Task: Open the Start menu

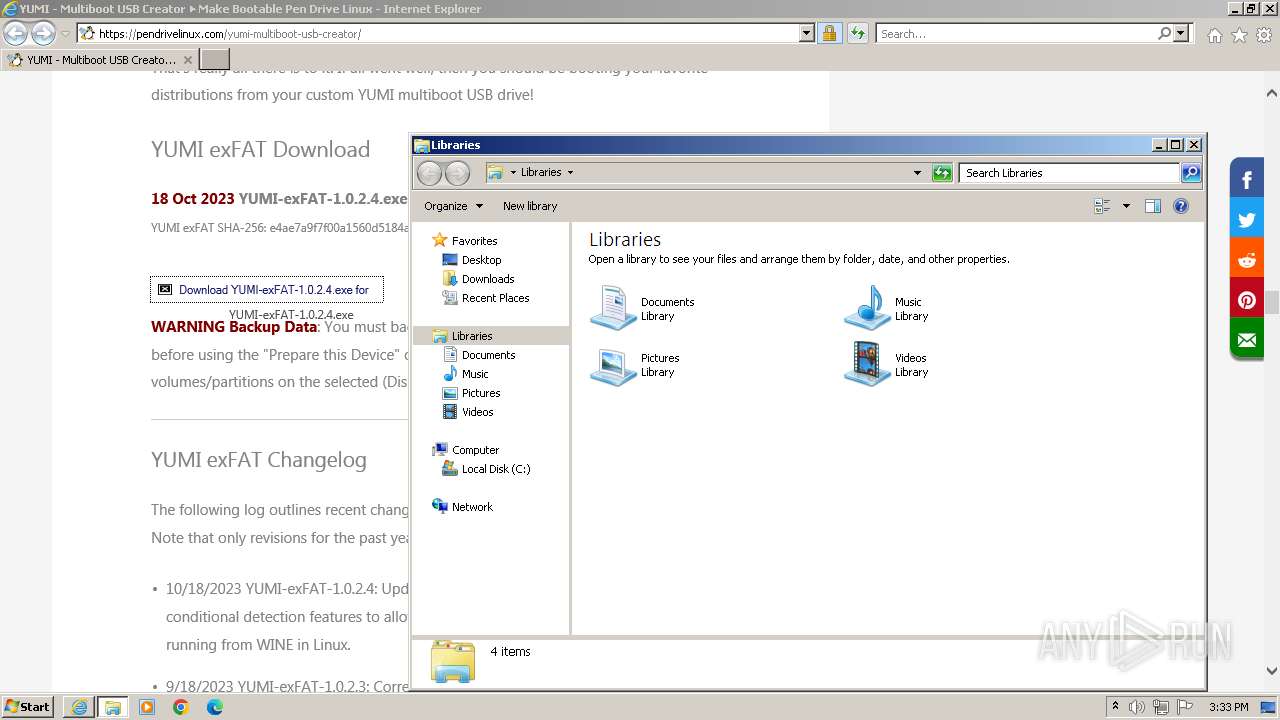Action: (28, 707)
